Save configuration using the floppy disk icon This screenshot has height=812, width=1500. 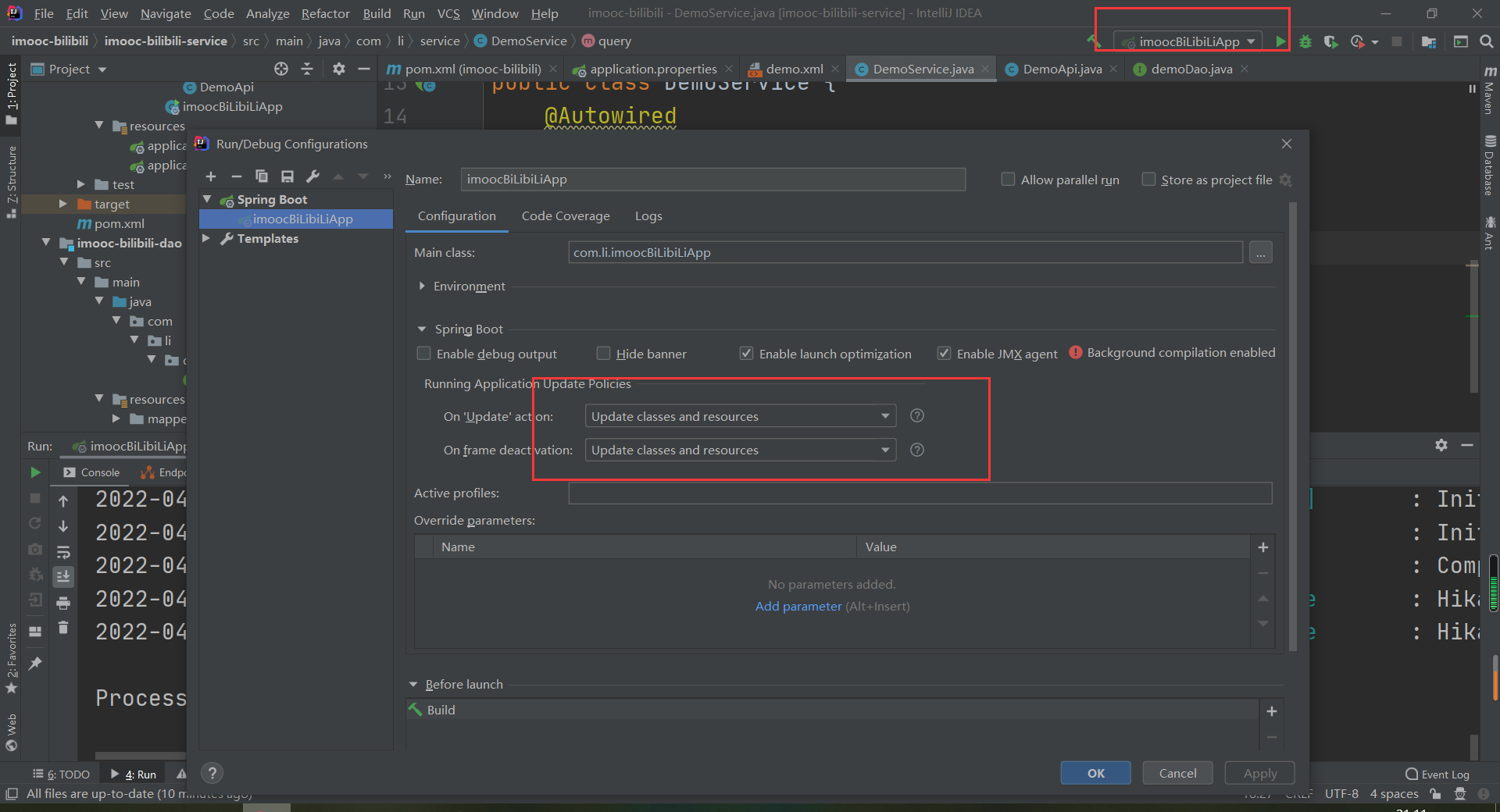pyautogui.click(x=287, y=177)
